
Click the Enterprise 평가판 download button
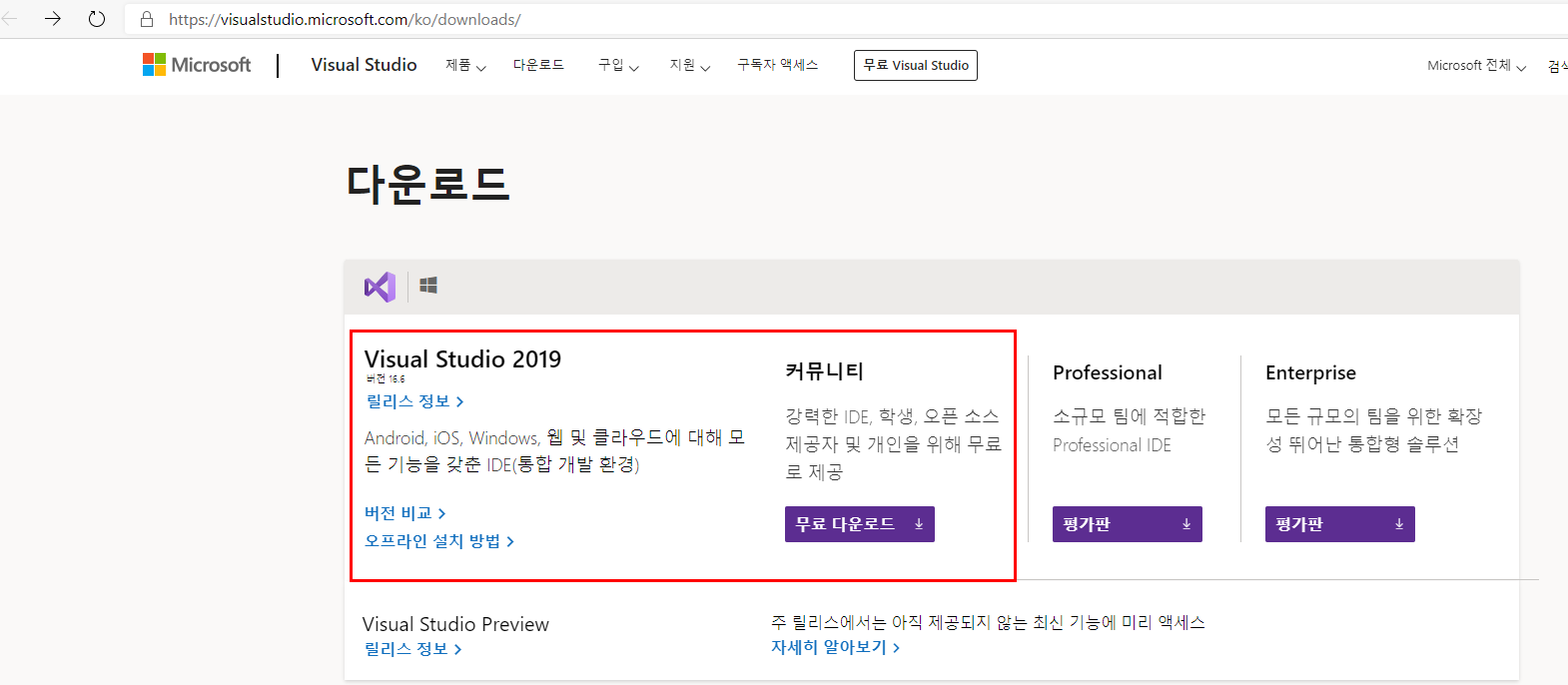point(1340,524)
